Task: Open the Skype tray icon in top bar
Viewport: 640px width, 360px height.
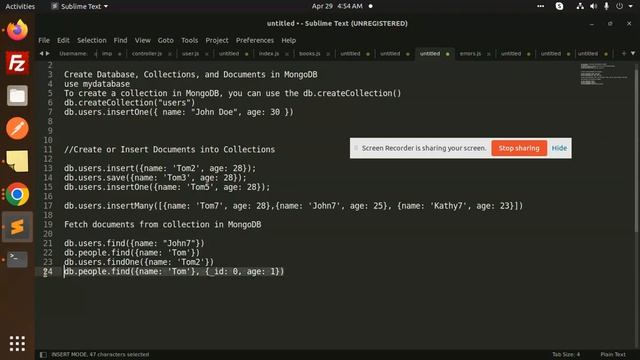Action: tap(560, 6)
